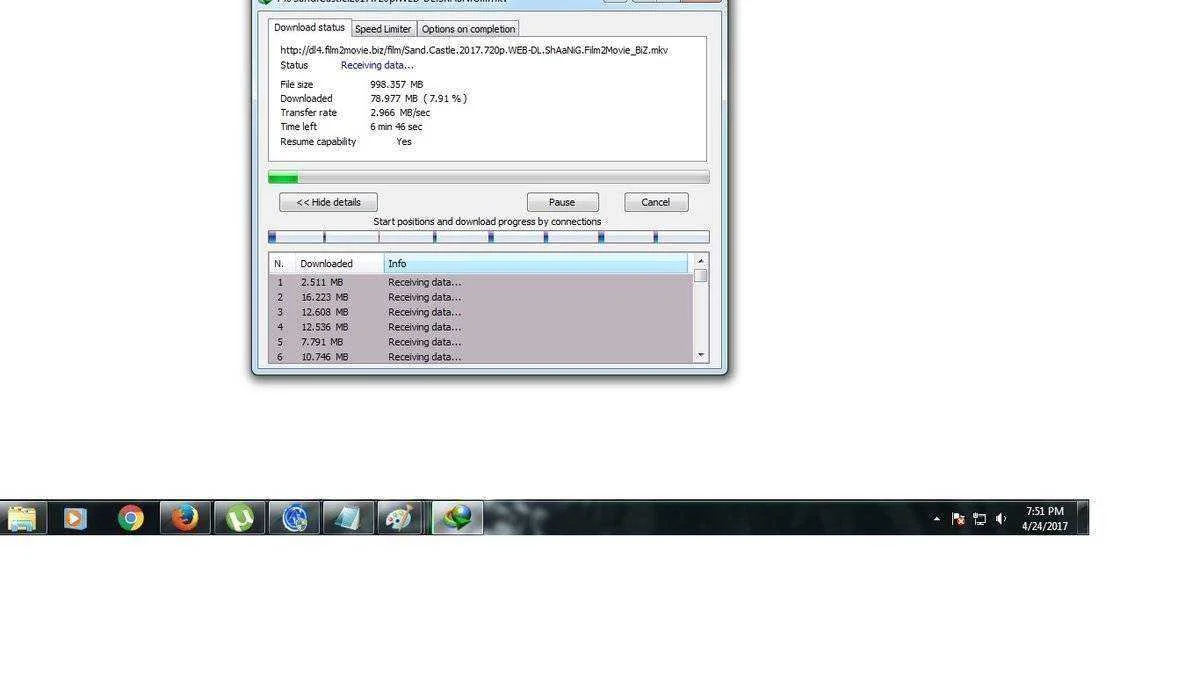Screen dimensions: 1200x675
Task: Open Mozilla Firefox from the taskbar
Action: point(185,518)
